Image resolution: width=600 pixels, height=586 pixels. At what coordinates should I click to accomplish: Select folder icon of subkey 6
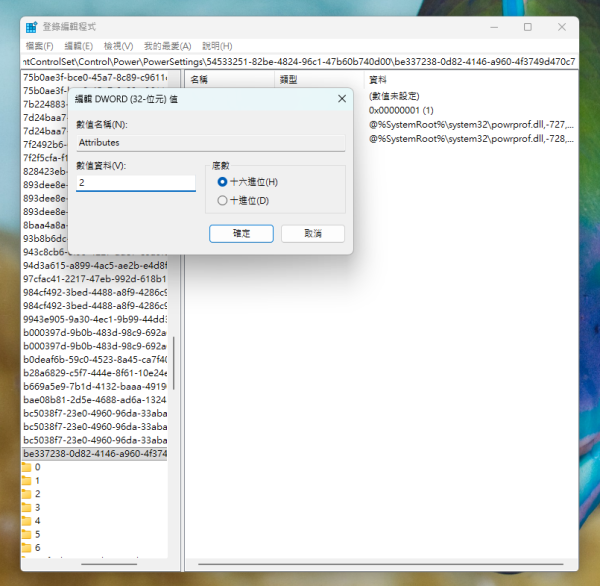coord(26,547)
